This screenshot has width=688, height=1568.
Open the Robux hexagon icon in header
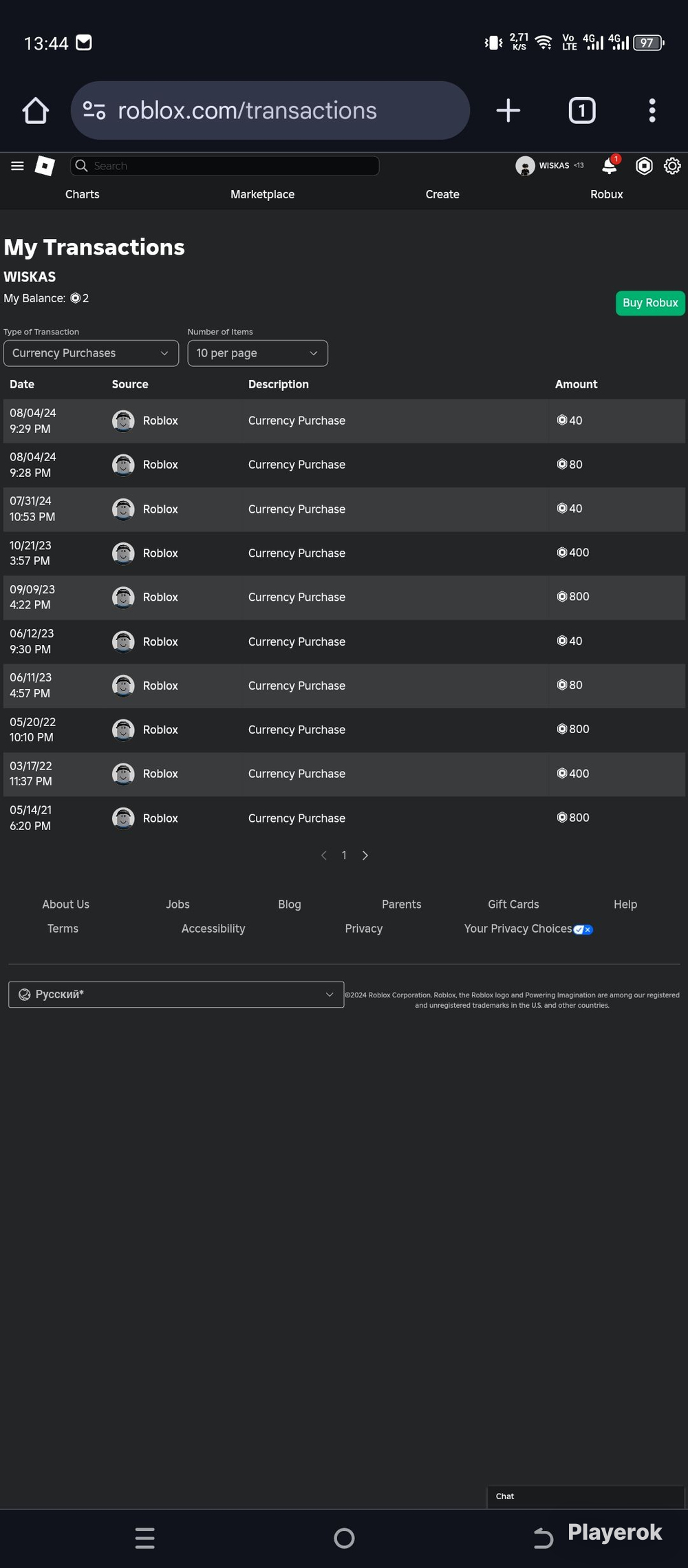(x=644, y=166)
